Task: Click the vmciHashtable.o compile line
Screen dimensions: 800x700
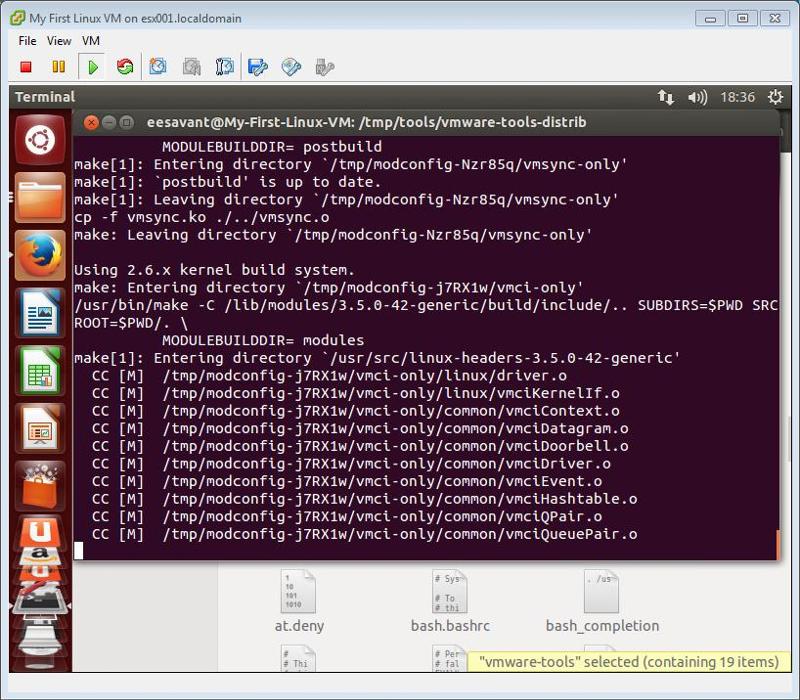Action: pos(364,499)
